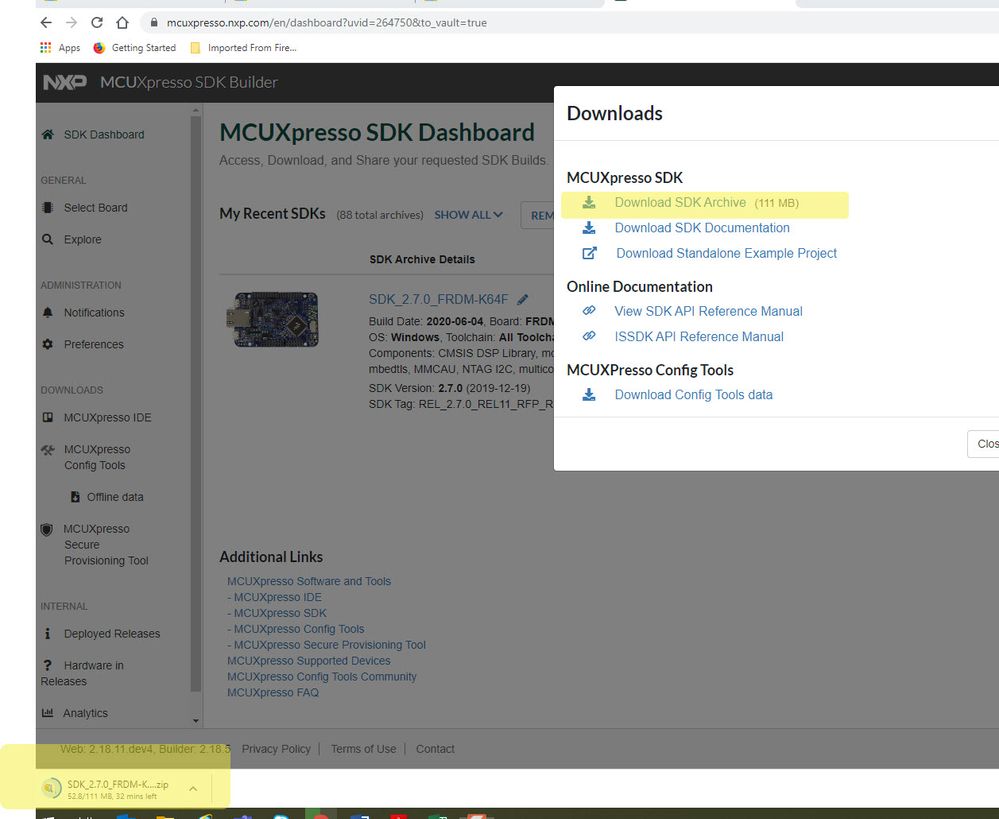Screen dimensions: 999x819
Task: Open MCUXpresso FAQ link
Action: 273,693
